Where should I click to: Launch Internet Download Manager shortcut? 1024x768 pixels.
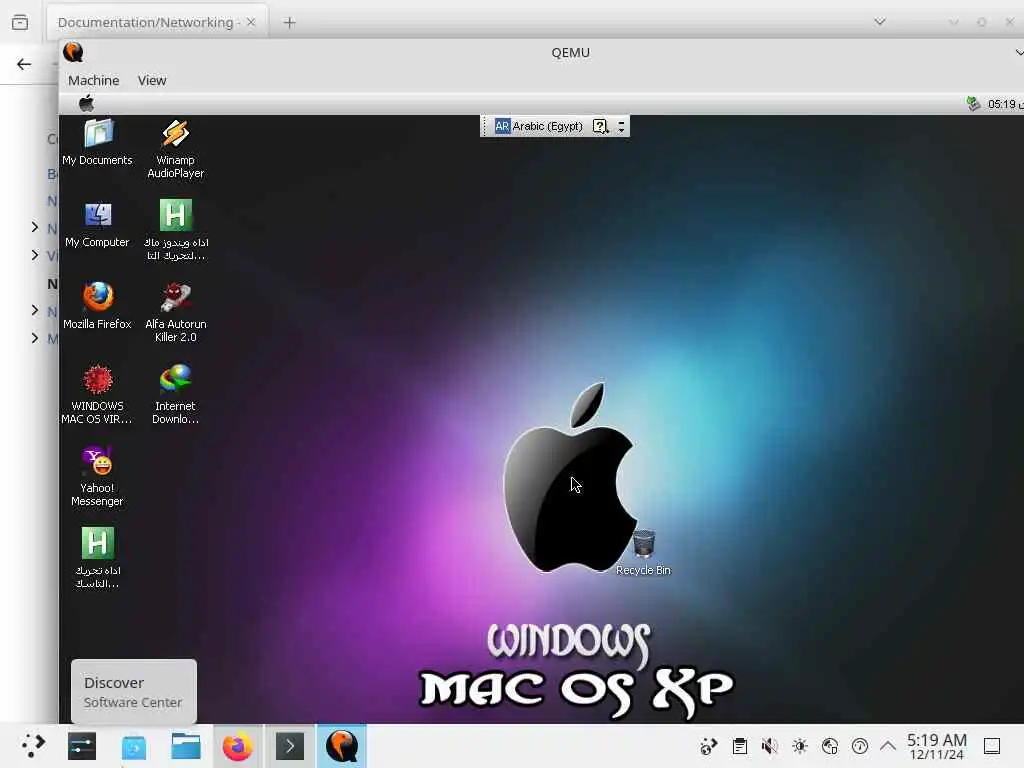(175, 394)
